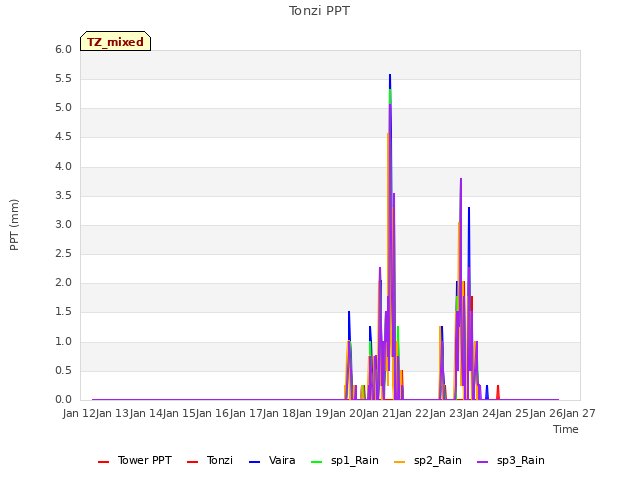Click the 0.5 y-axis tick value

click(63, 371)
